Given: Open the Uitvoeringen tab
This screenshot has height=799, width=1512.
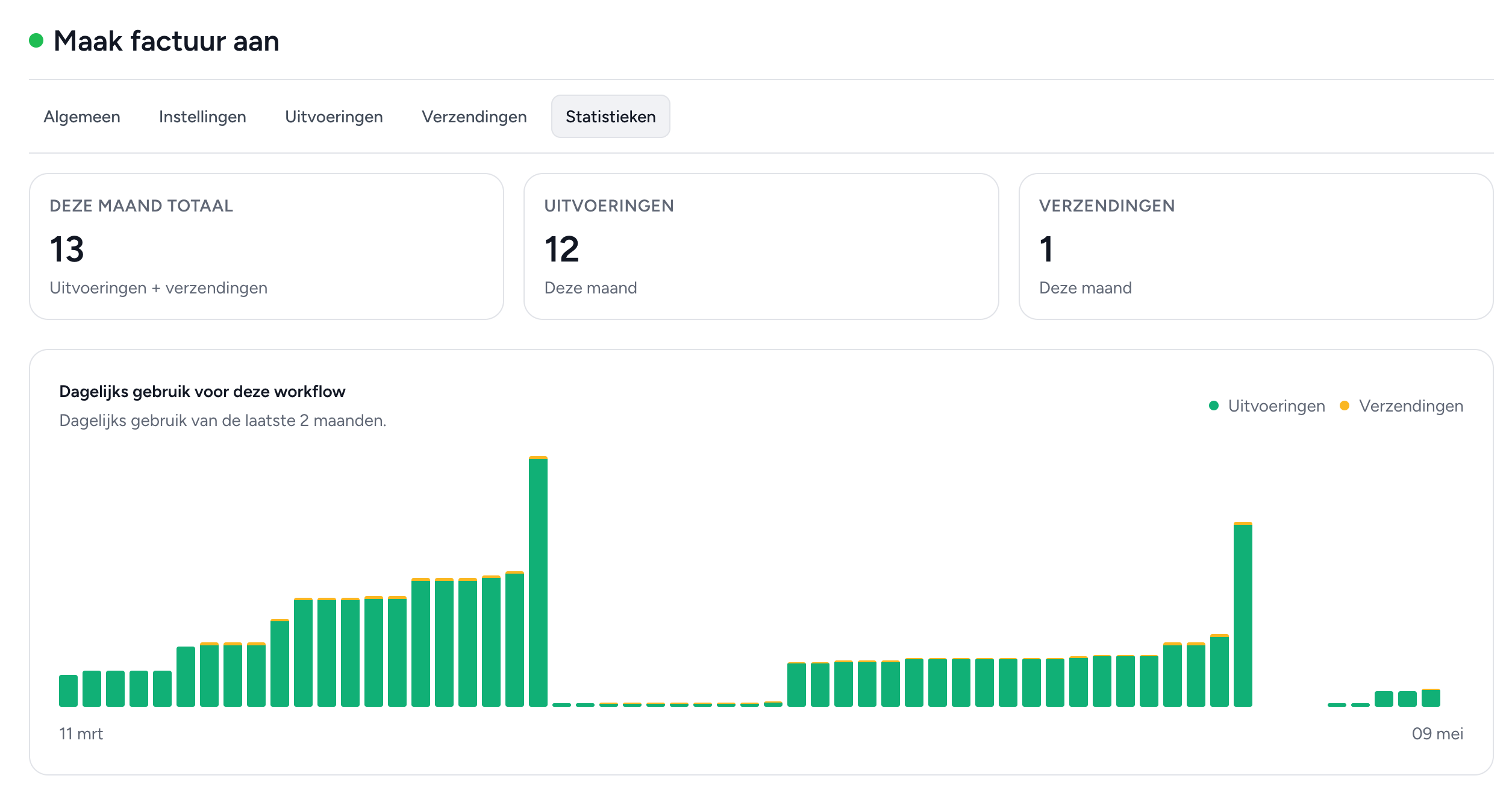Looking at the screenshot, I should point(334,116).
